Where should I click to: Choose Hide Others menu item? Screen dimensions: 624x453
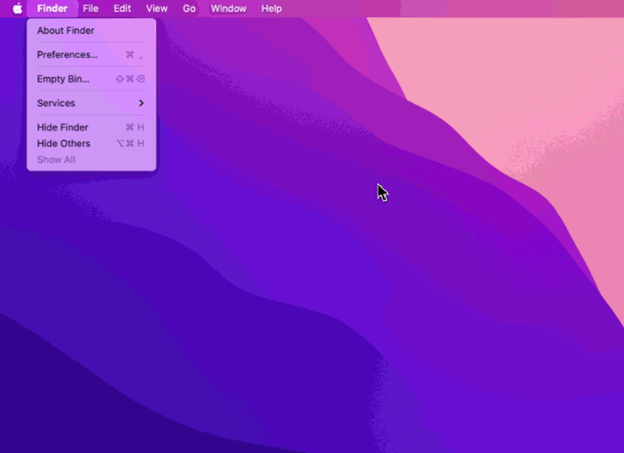click(92, 143)
